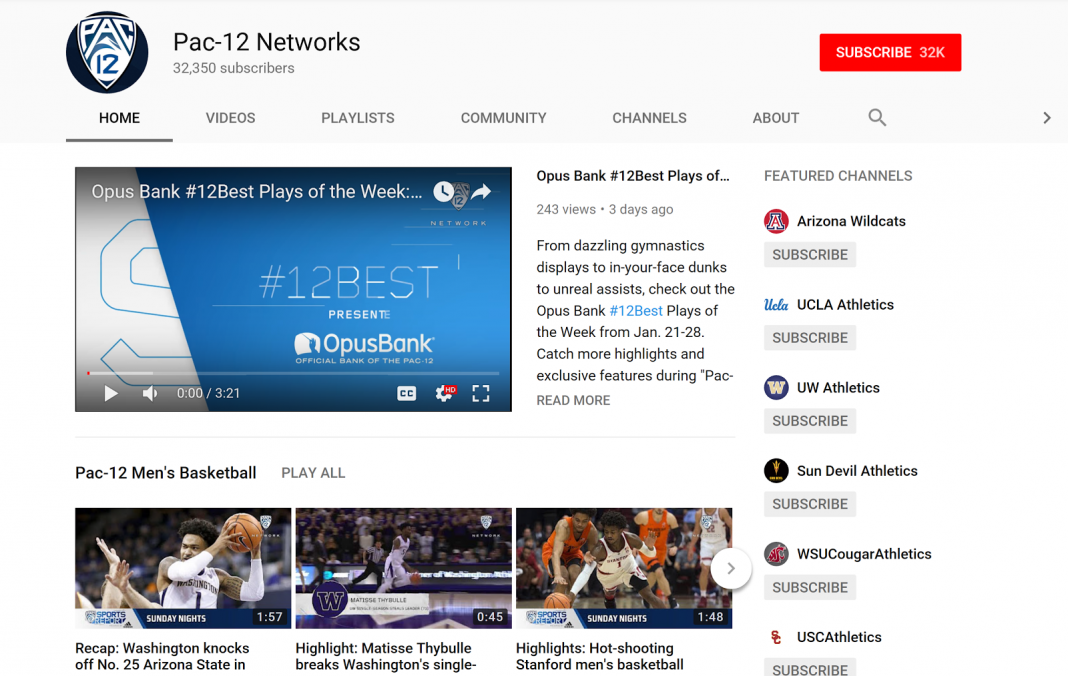Click the UCLA Athletics logo
Viewport: 1068px width, 676px height.
(x=776, y=305)
